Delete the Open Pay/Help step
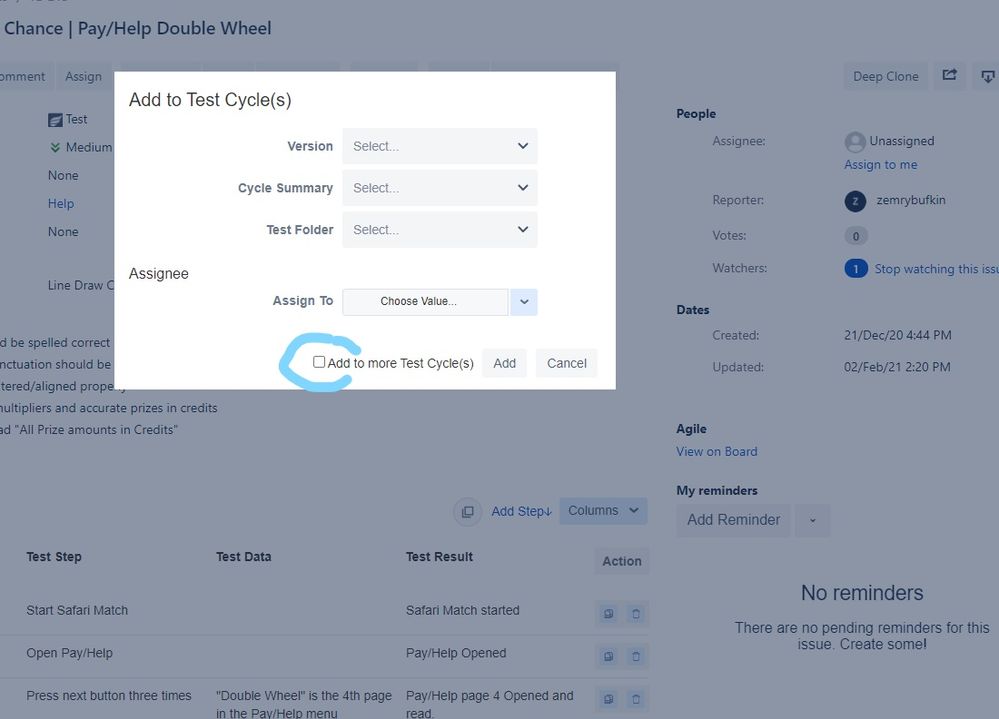 tap(635, 657)
